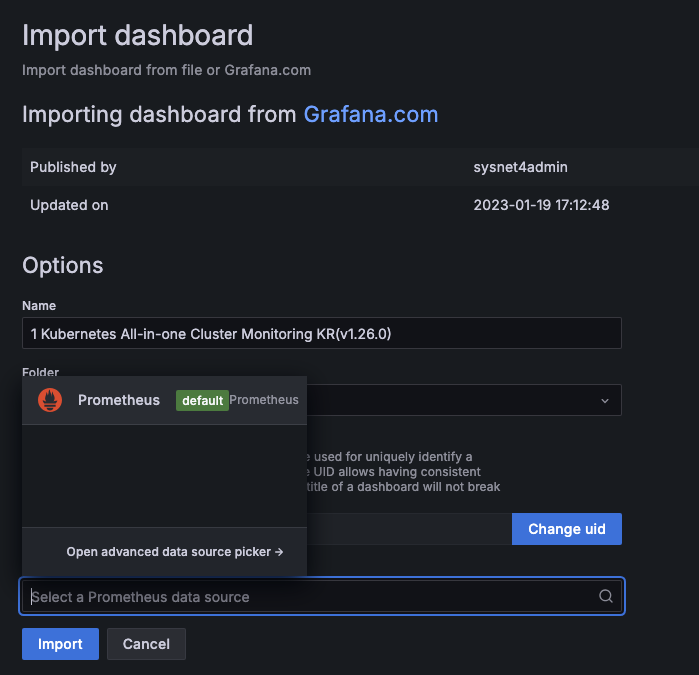Viewport: 699px width, 675px height.
Task: Click the green default badge
Action: tap(202, 400)
